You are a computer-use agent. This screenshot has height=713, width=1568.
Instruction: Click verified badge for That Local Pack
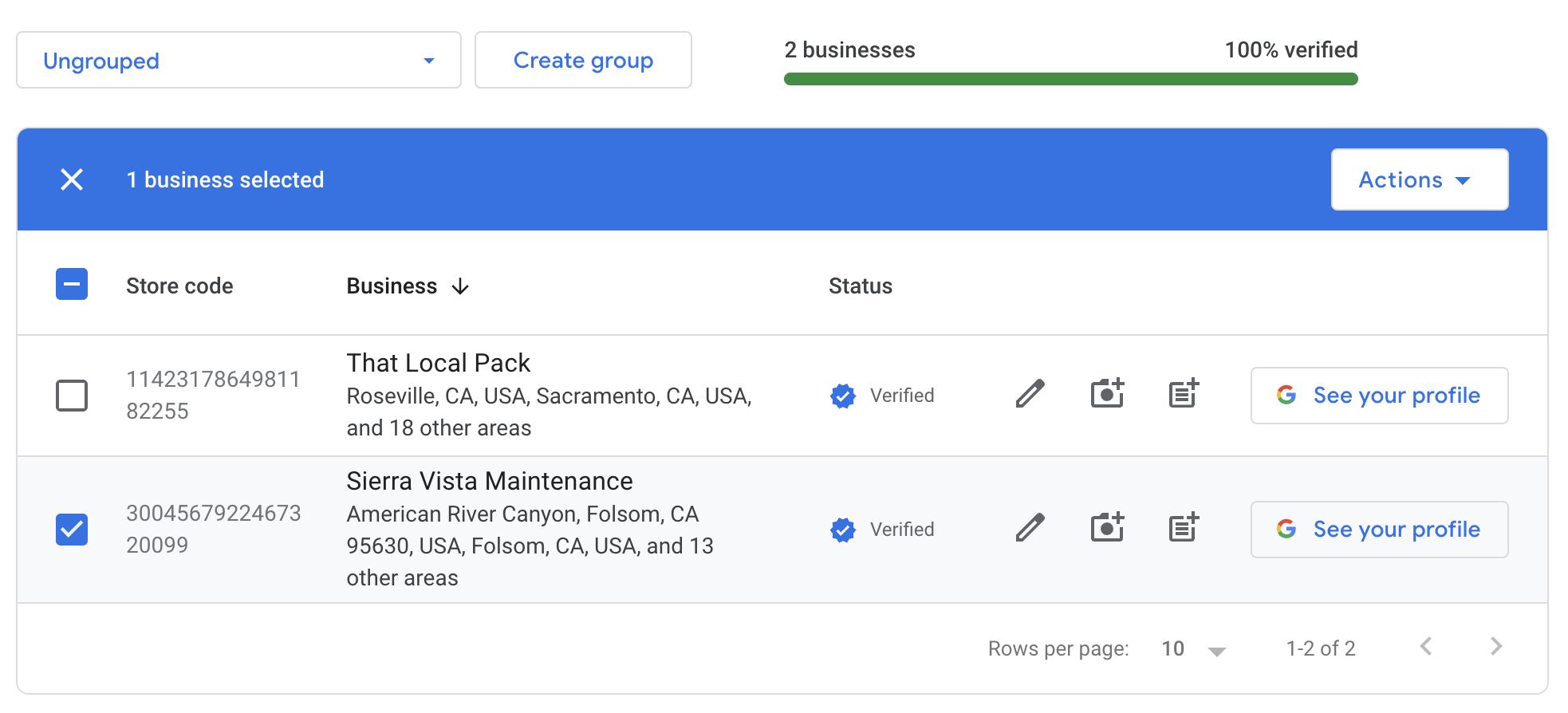[x=843, y=396]
